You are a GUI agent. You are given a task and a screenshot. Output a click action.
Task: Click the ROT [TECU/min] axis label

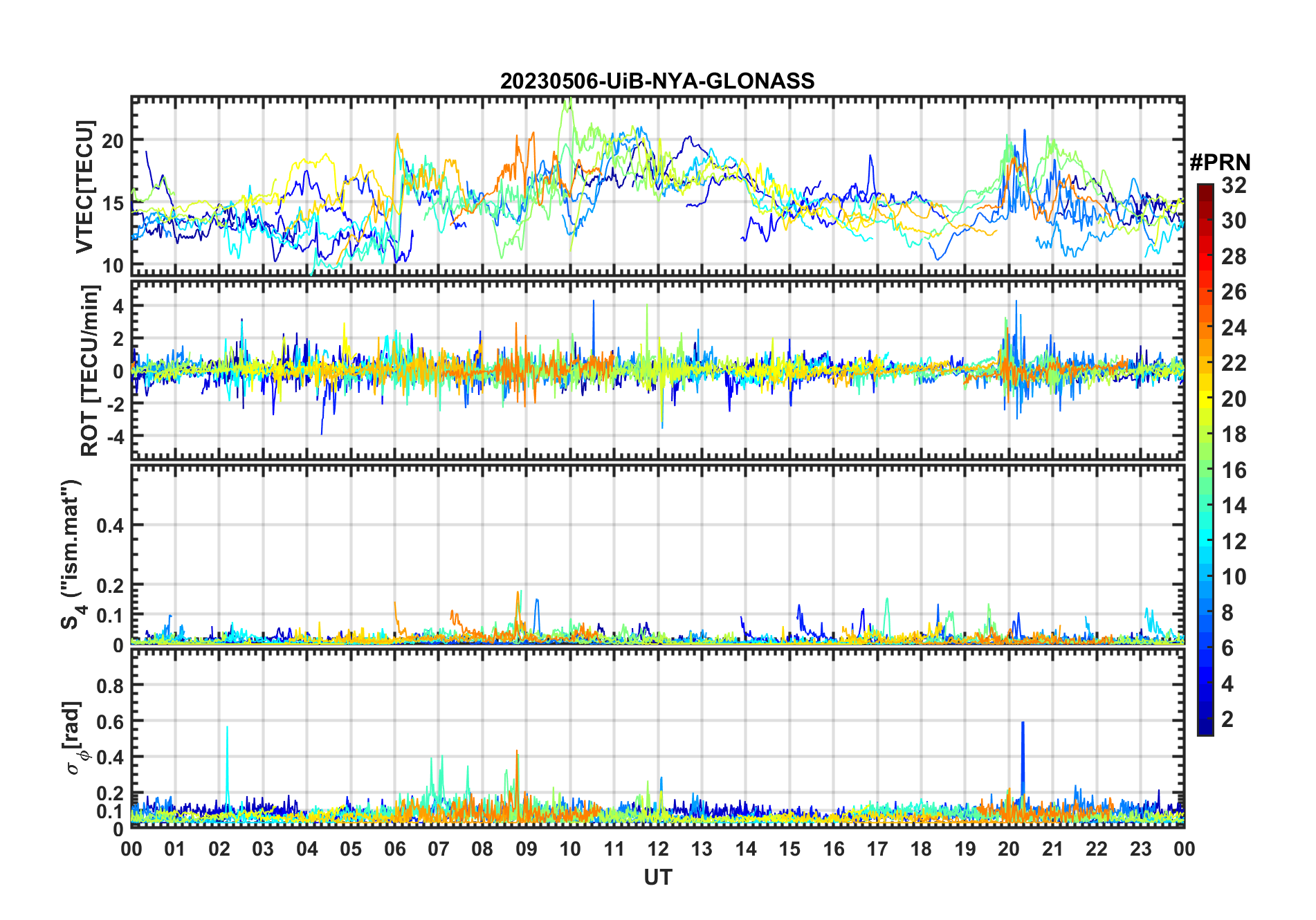[89, 371]
